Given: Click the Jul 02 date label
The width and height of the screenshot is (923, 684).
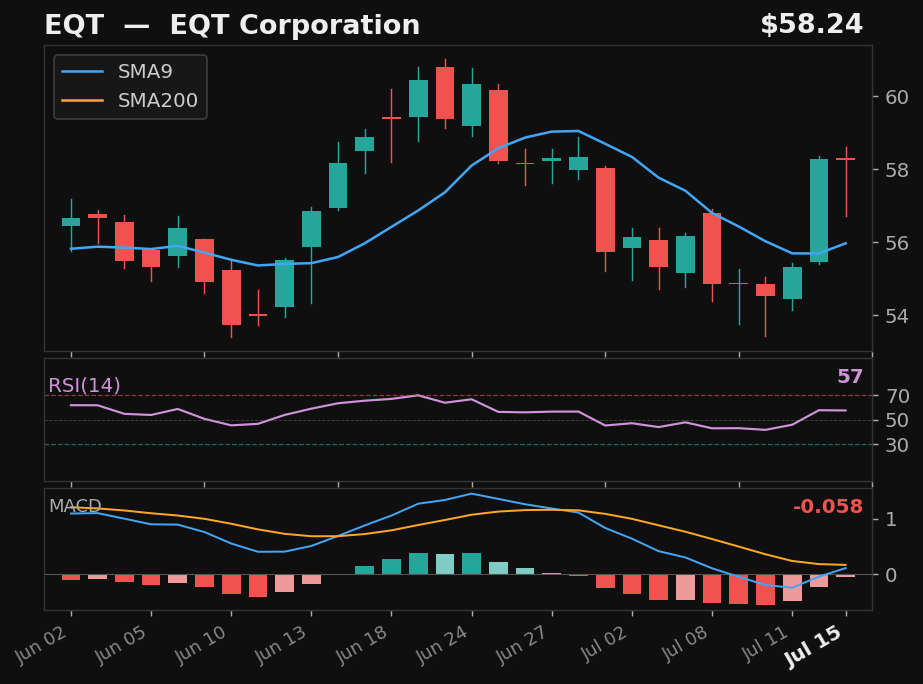Looking at the screenshot, I should (x=605, y=644).
